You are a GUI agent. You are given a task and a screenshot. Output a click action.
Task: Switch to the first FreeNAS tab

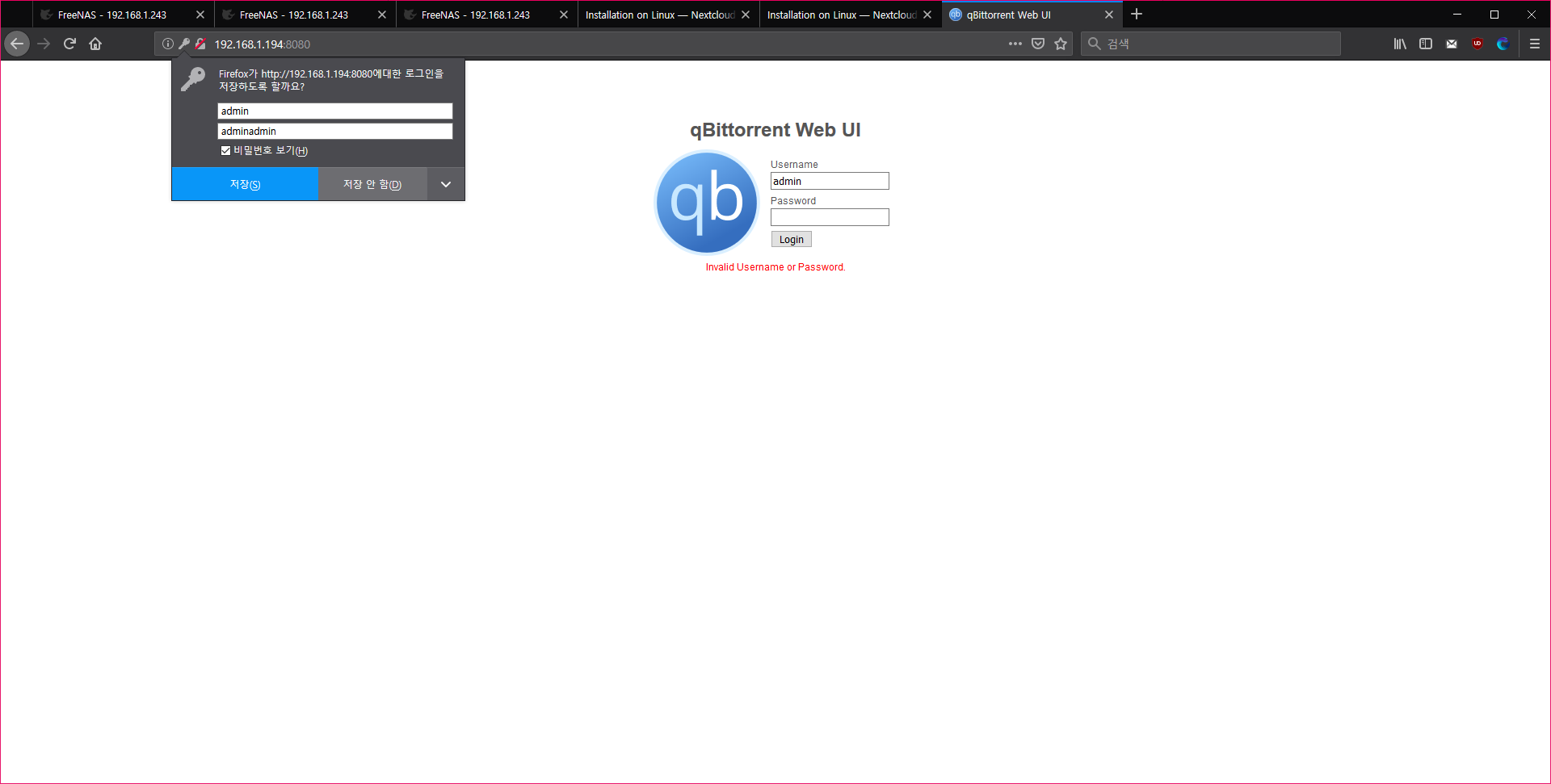pyautogui.click(x=124, y=15)
